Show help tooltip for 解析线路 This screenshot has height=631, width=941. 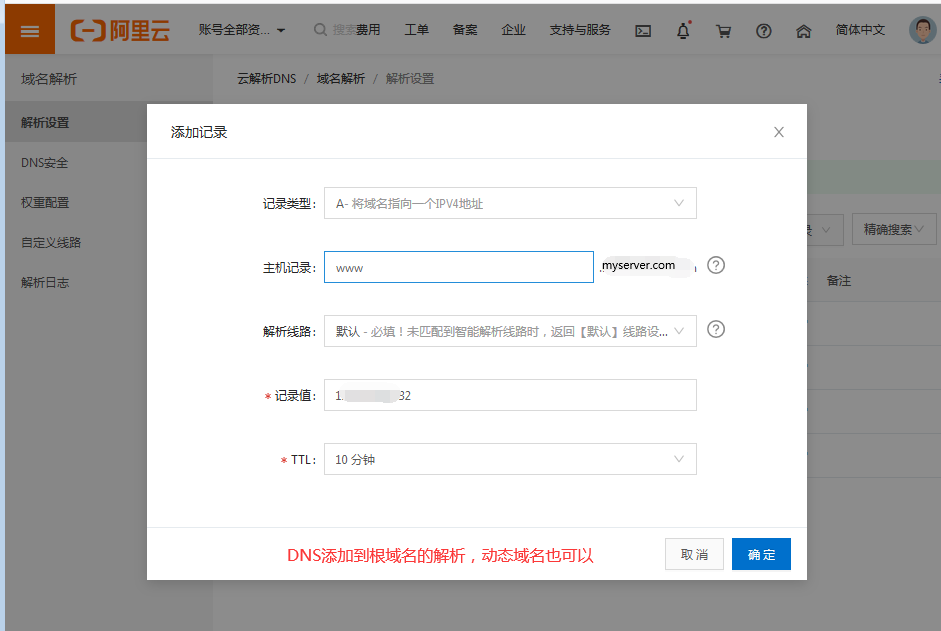click(x=715, y=329)
